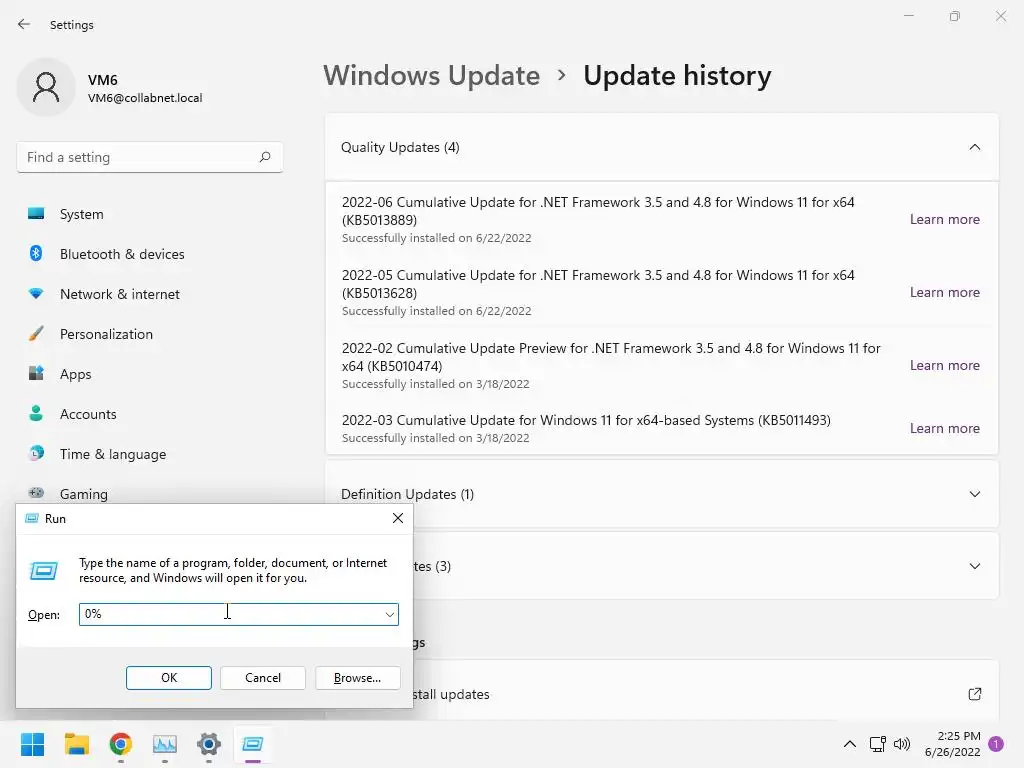Screen dimensions: 1024x768
Task: Click Cancel in the Run dialog
Action: click(263, 678)
